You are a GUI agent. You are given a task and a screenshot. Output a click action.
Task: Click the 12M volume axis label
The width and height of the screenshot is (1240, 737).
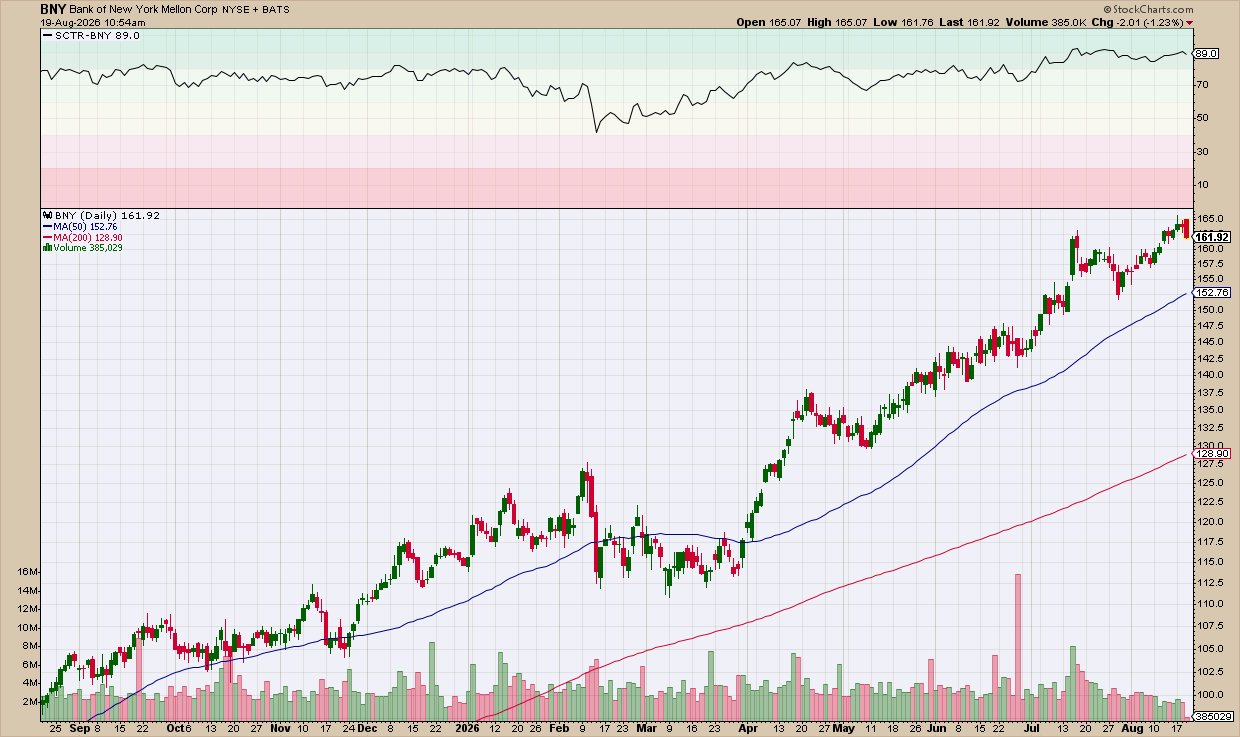[x=28, y=609]
